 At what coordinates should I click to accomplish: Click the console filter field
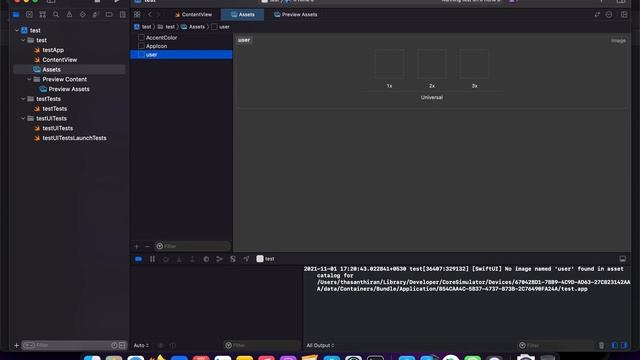(x=556, y=345)
